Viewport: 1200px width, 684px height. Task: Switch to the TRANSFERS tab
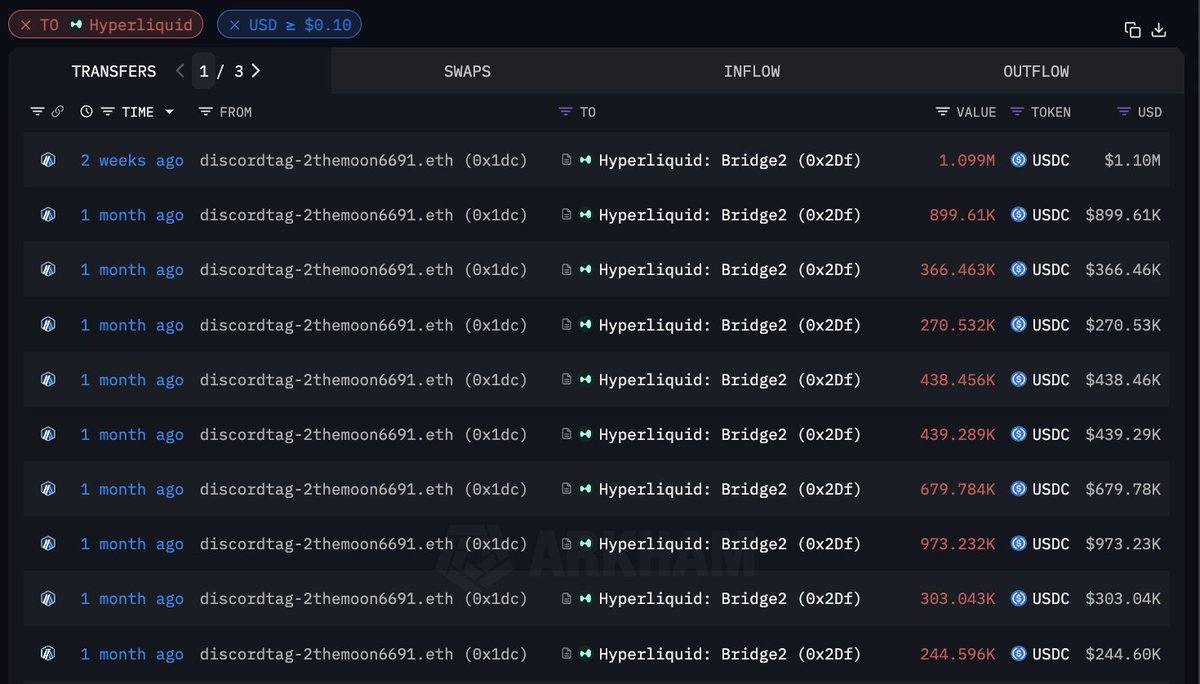[114, 71]
